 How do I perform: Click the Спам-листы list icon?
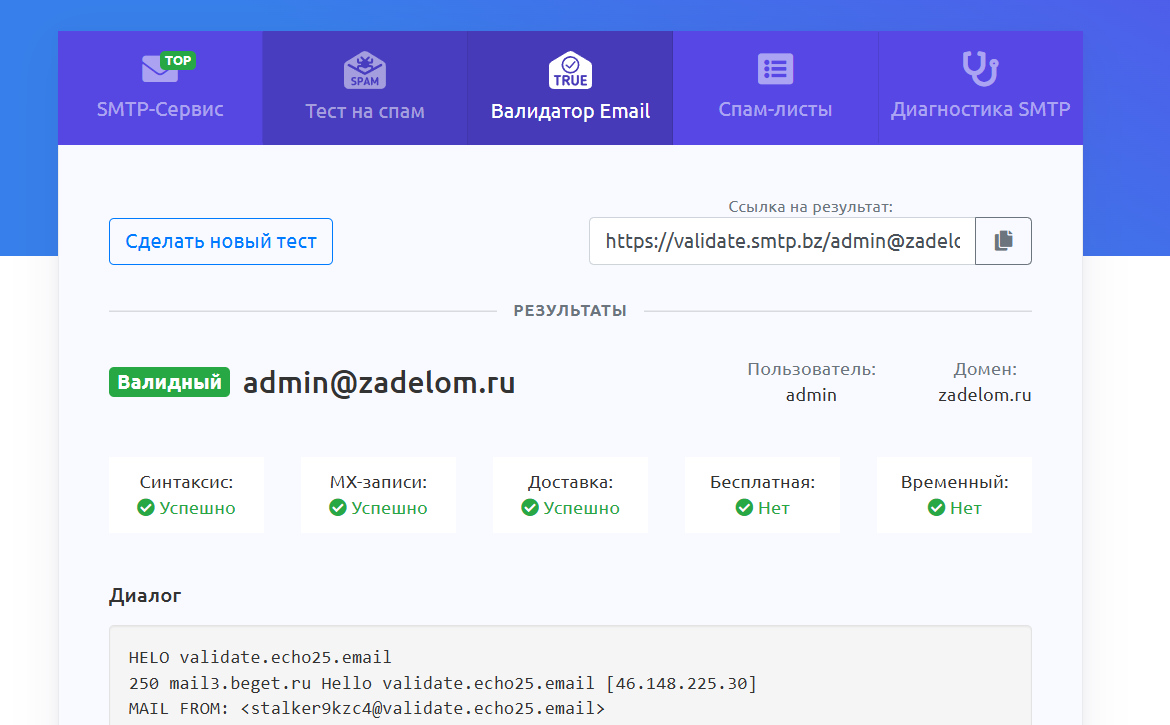tap(775, 69)
